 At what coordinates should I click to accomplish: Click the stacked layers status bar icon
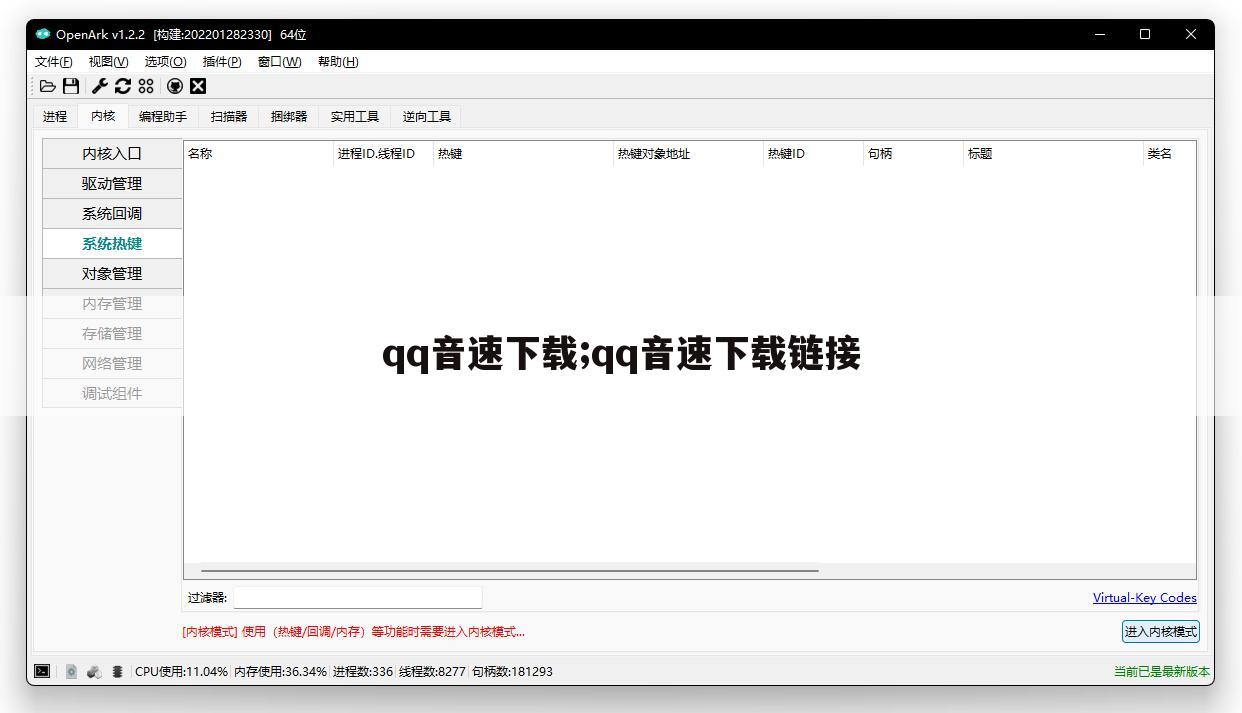[x=117, y=671]
